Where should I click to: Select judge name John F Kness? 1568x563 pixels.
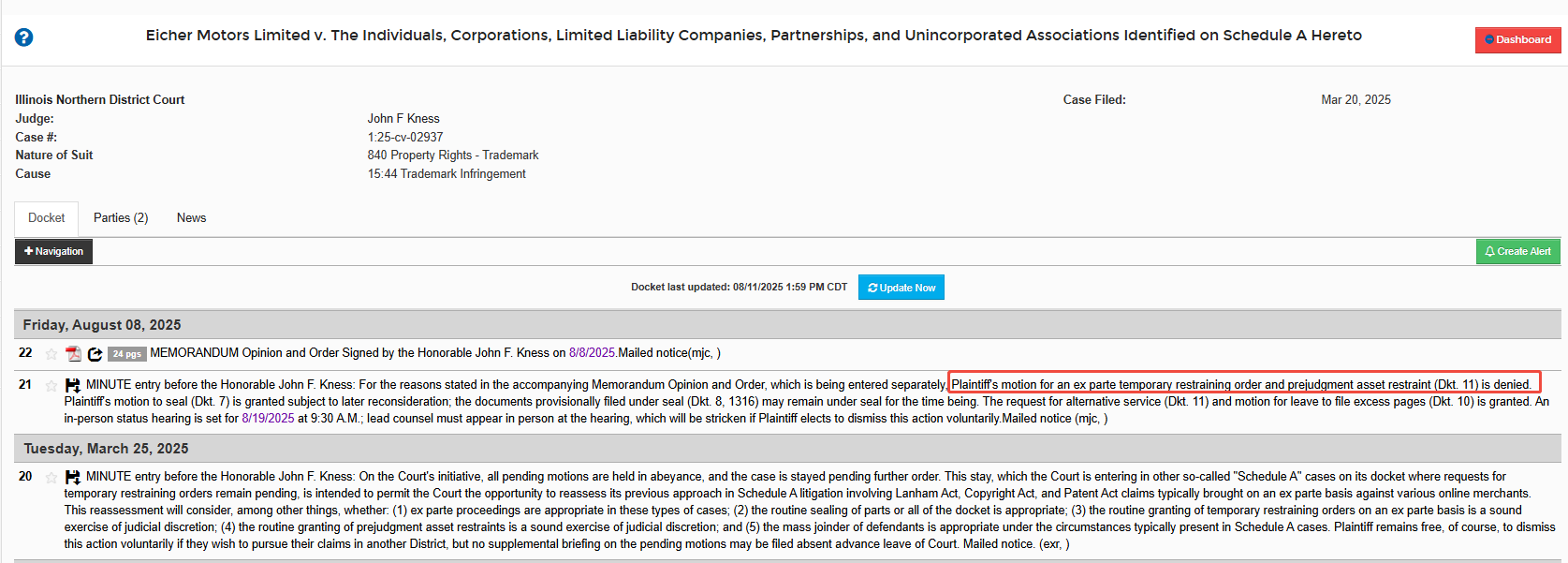[x=403, y=118]
